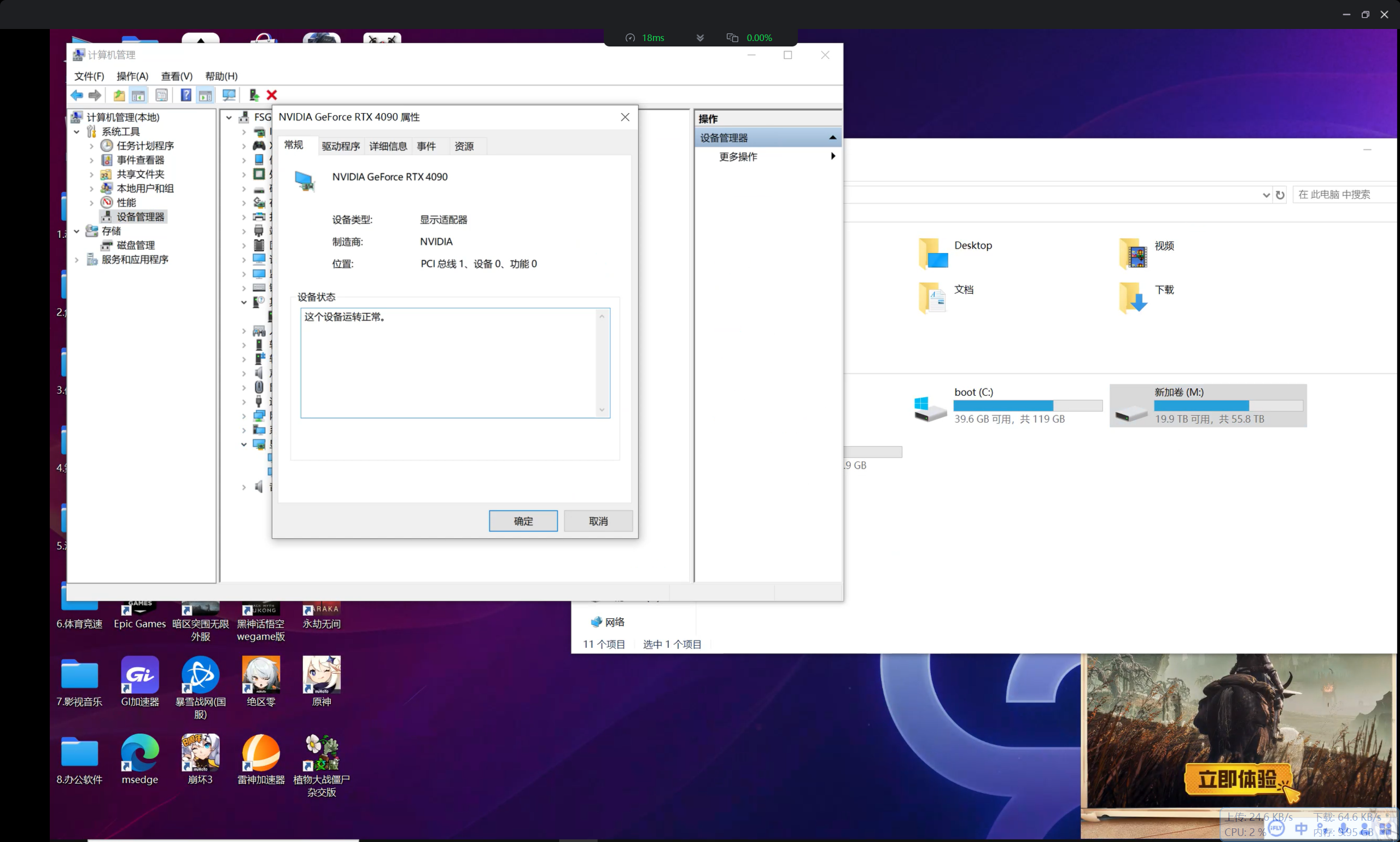1400x842 pixels.
Task: Select the processor chip category icon in the device tree
Action: point(259,174)
